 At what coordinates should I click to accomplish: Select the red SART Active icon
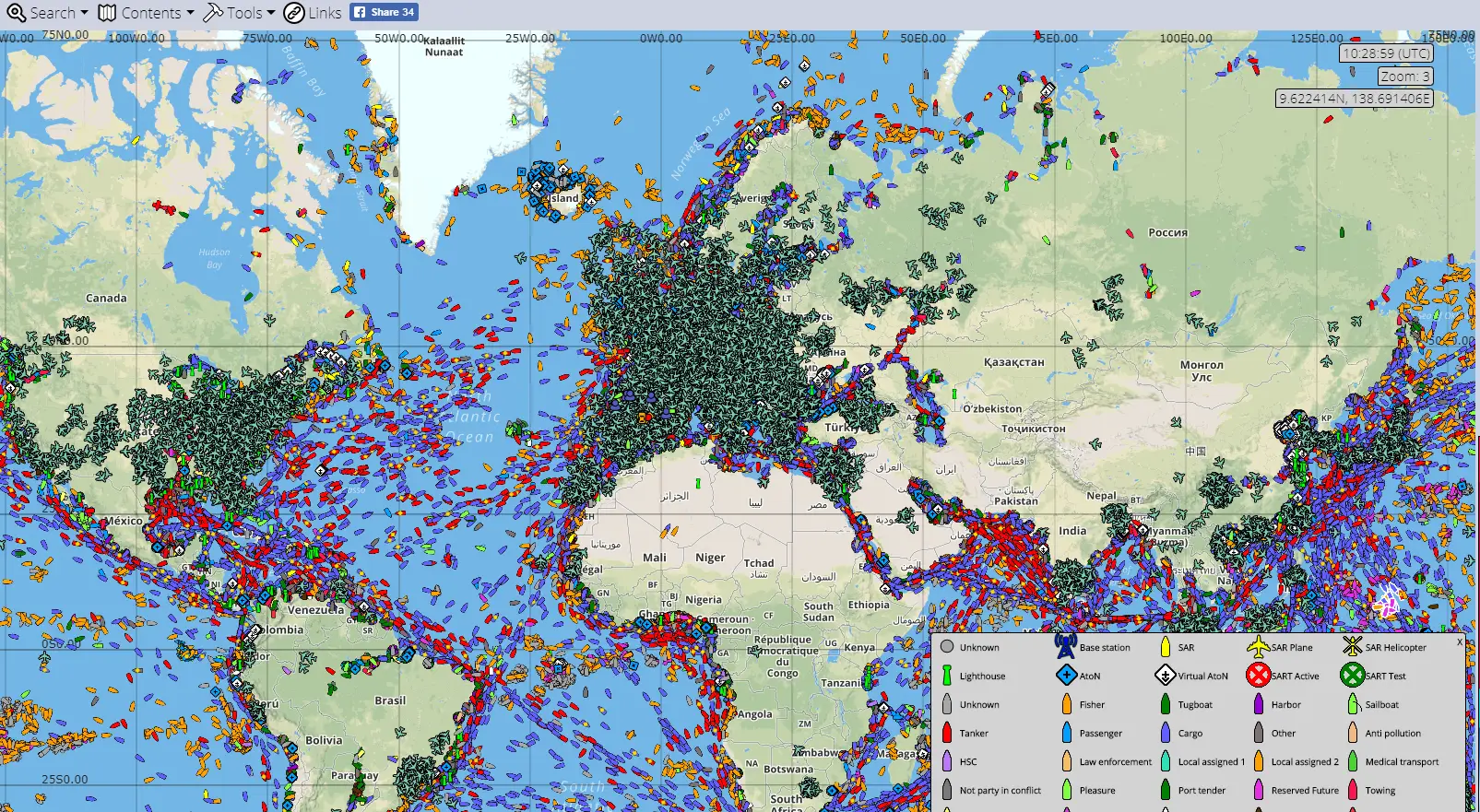coord(1258,676)
